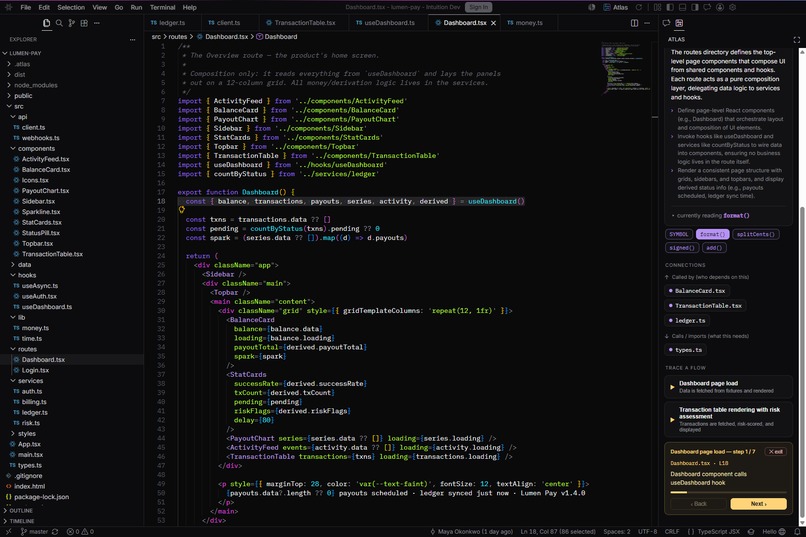Open the Search view icon

click(x=59, y=23)
